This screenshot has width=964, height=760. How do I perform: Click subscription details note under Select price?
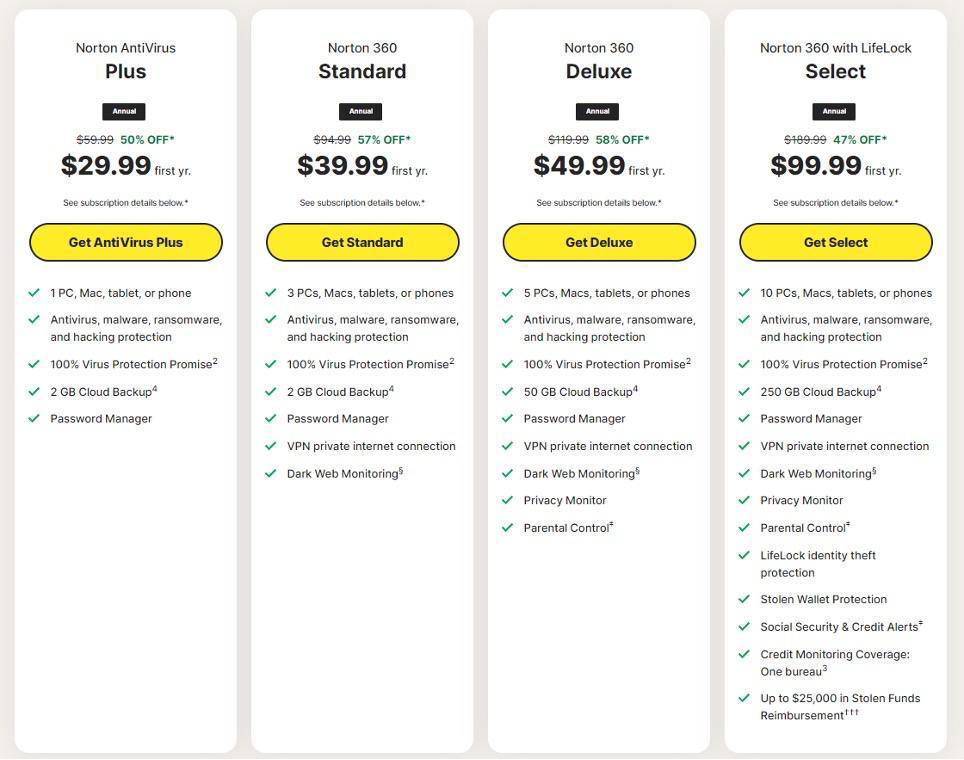(x=835, y=203)
